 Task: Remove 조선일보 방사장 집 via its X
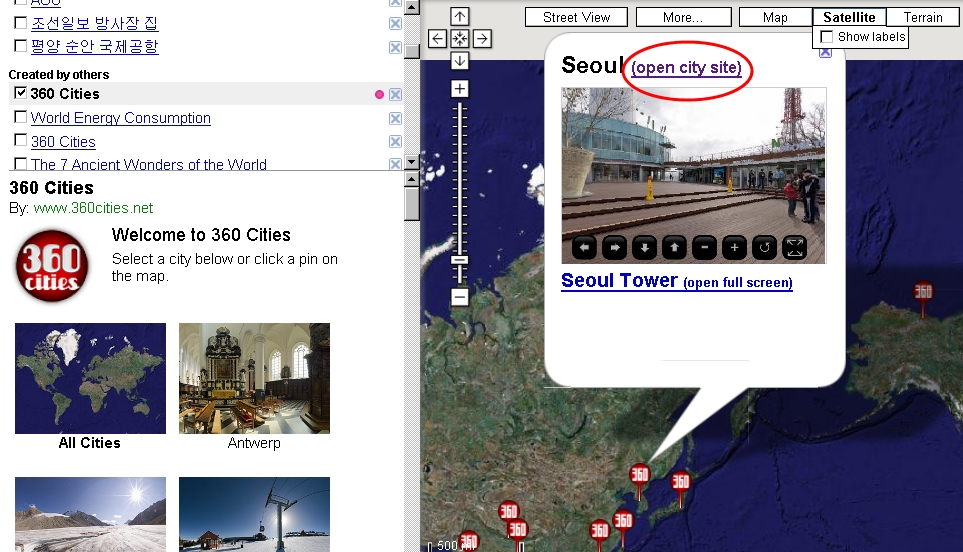pos(396,23)
